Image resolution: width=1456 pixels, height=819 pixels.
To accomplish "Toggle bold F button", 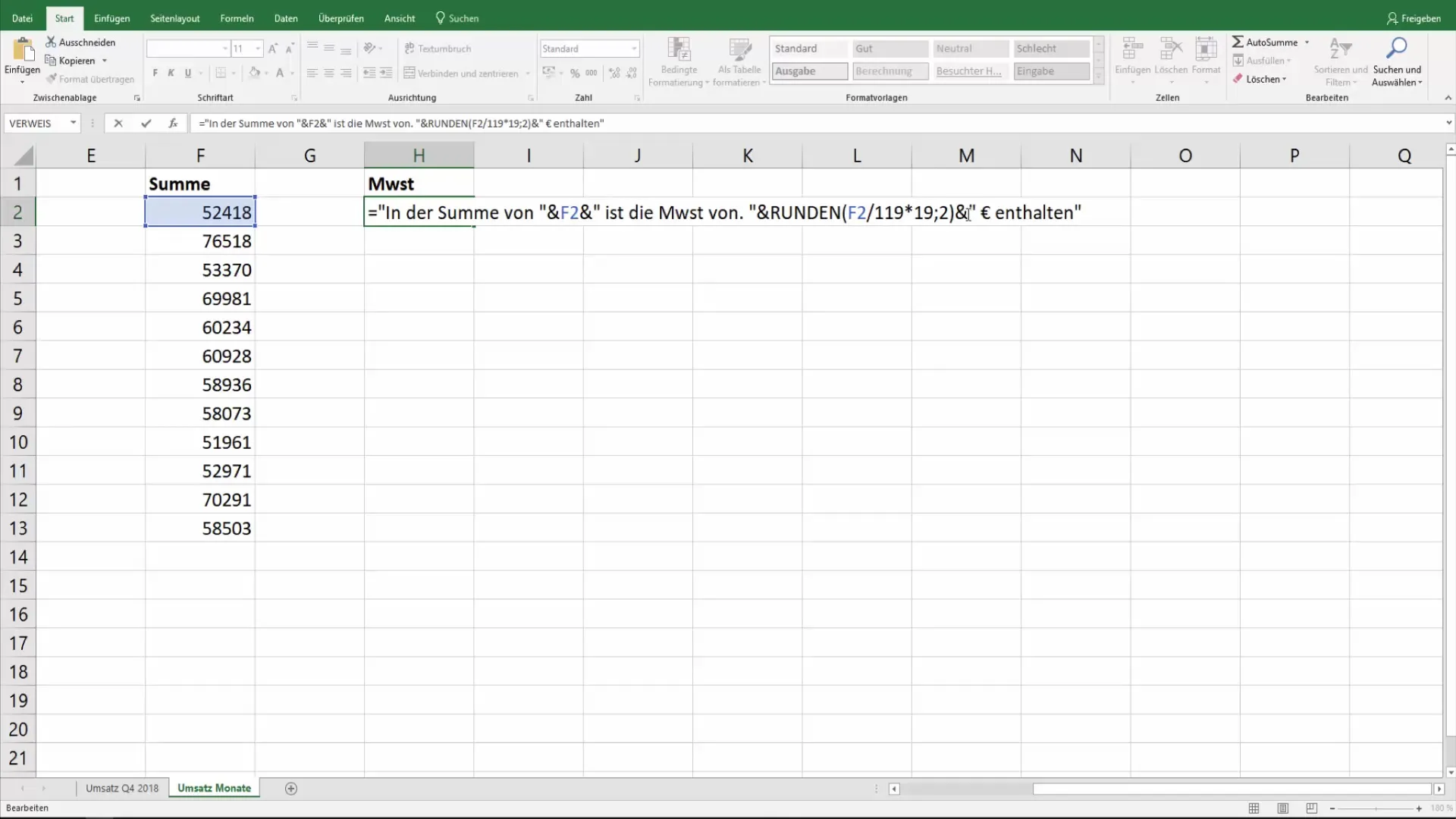I will (155, 73).
